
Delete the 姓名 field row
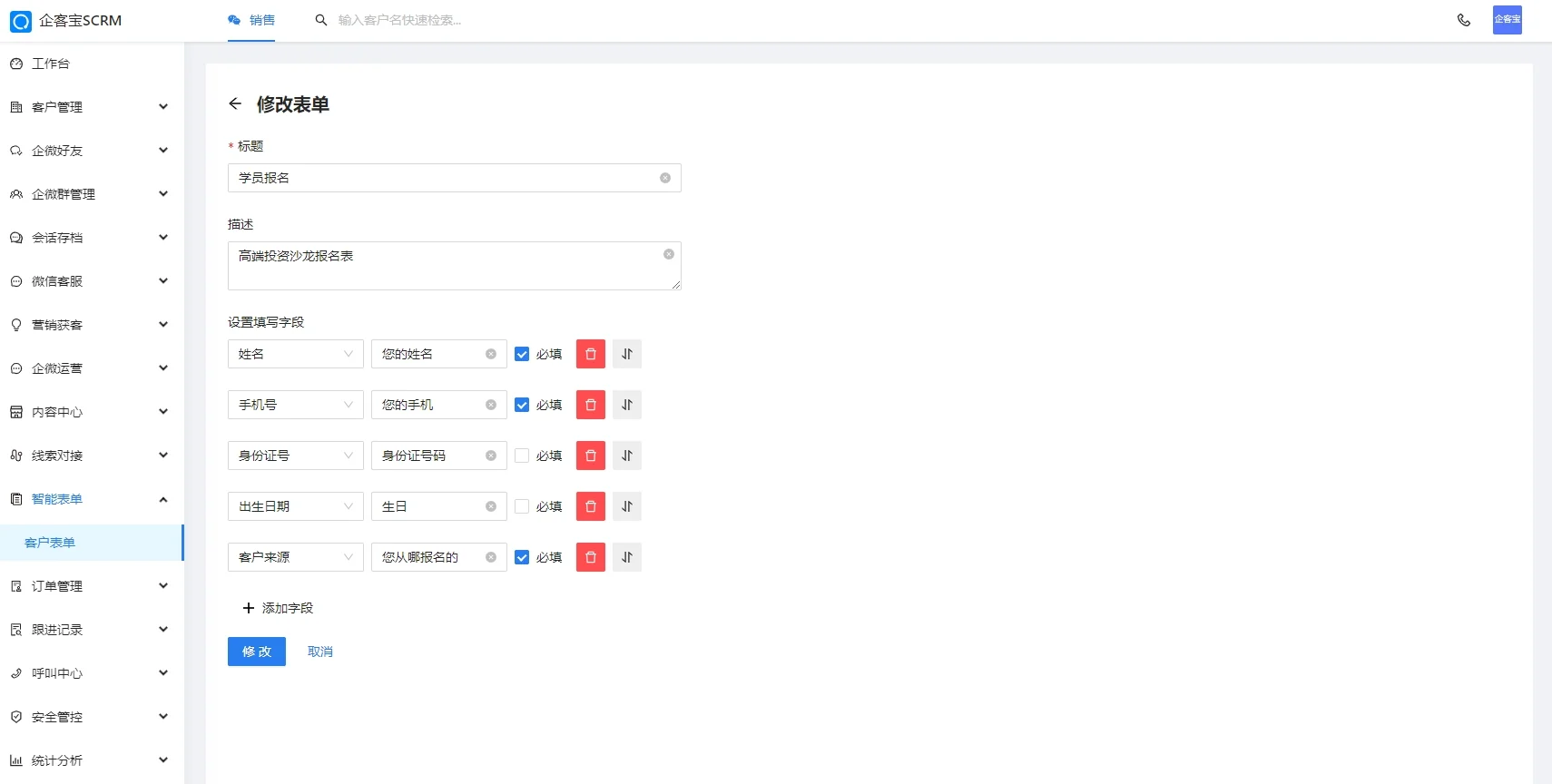pos(591,354)
